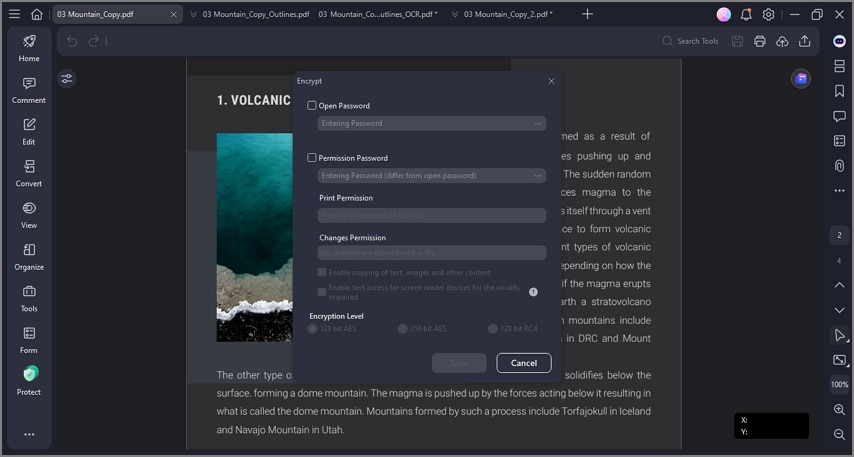Open the Form tool
Viewport: 854px width, 457px height.
[29, 340]
